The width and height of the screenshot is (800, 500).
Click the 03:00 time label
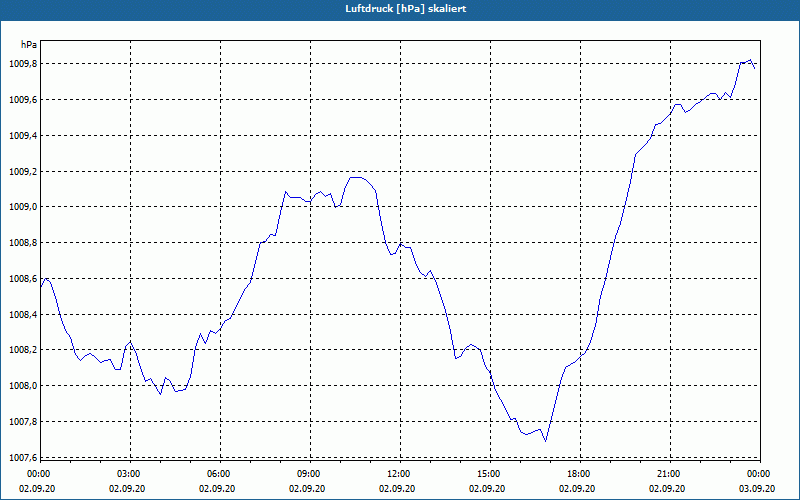pyautogui.click(x=128, y=474)
